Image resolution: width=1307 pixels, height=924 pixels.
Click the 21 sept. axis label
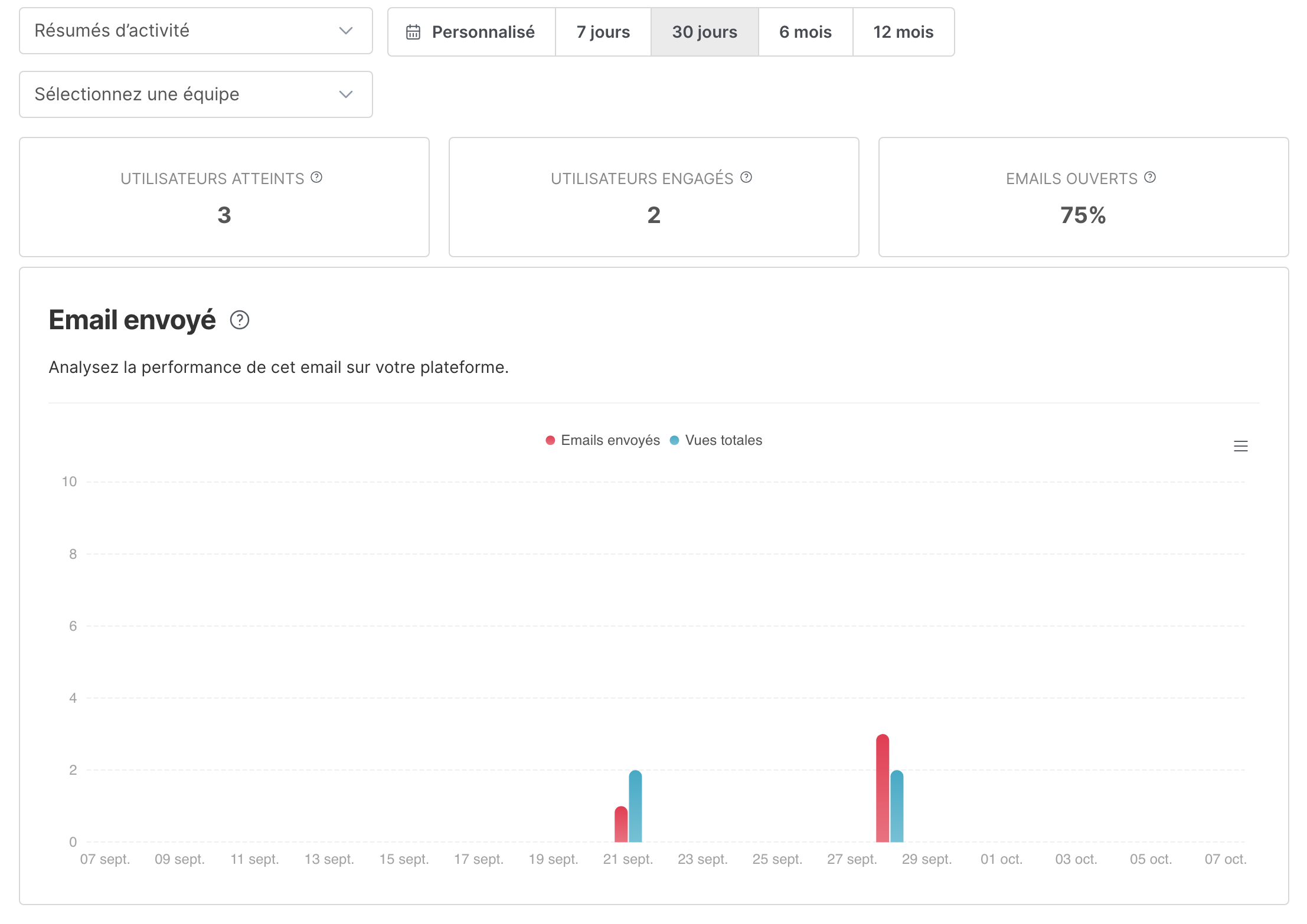[628, 859]
